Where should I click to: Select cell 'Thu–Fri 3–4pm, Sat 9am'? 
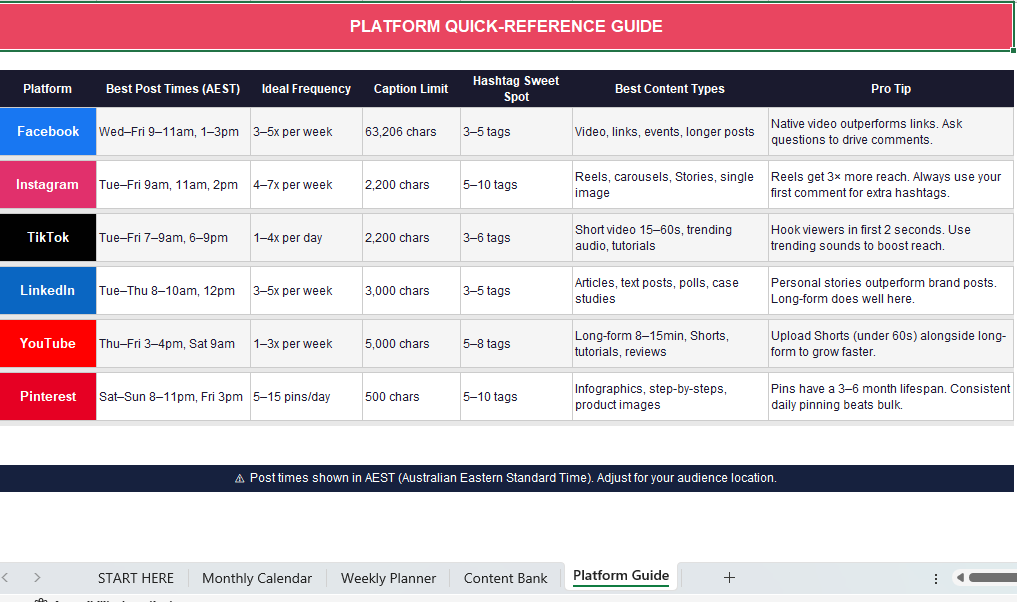[x=173, y=344]
